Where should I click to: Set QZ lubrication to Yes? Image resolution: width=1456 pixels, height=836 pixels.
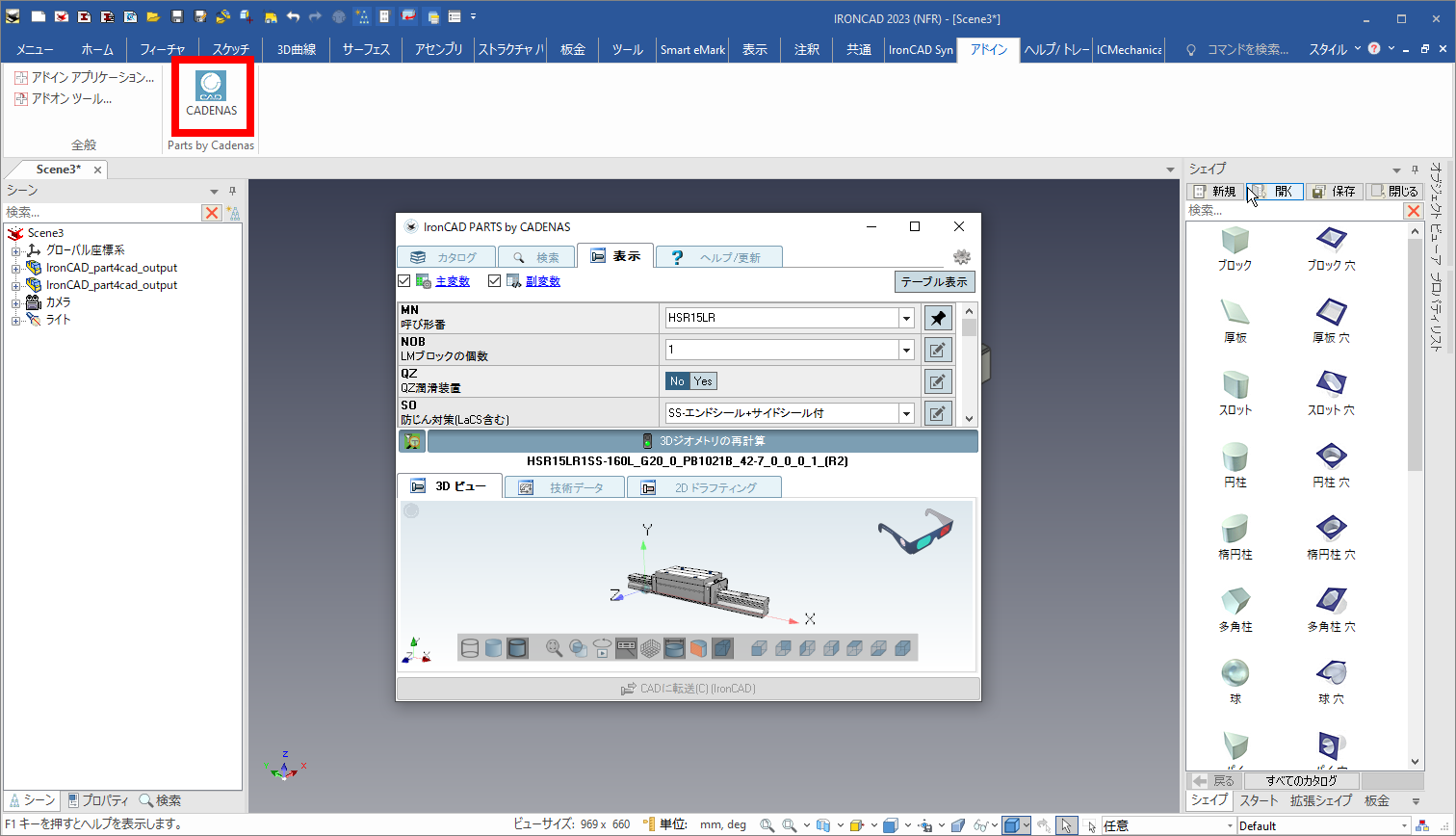(703, 381)
